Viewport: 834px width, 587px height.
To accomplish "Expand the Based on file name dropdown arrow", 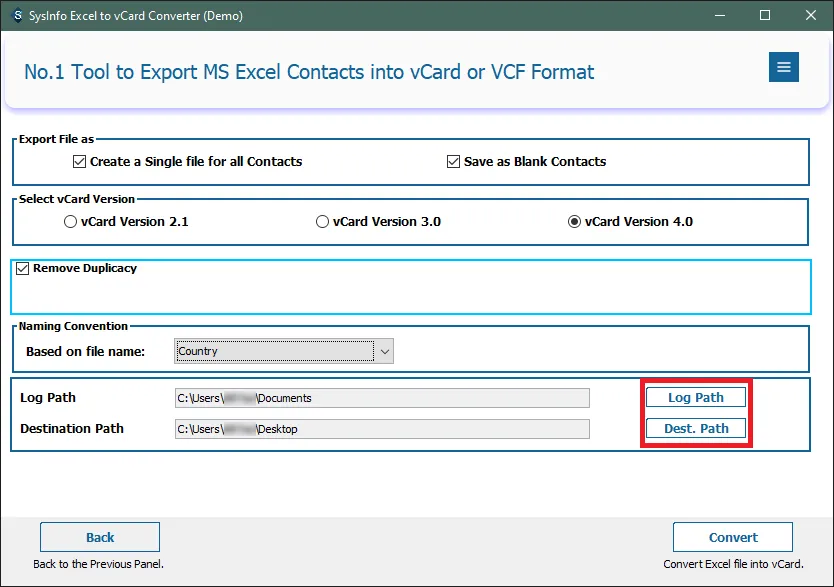I will click(x=385, y=351).
